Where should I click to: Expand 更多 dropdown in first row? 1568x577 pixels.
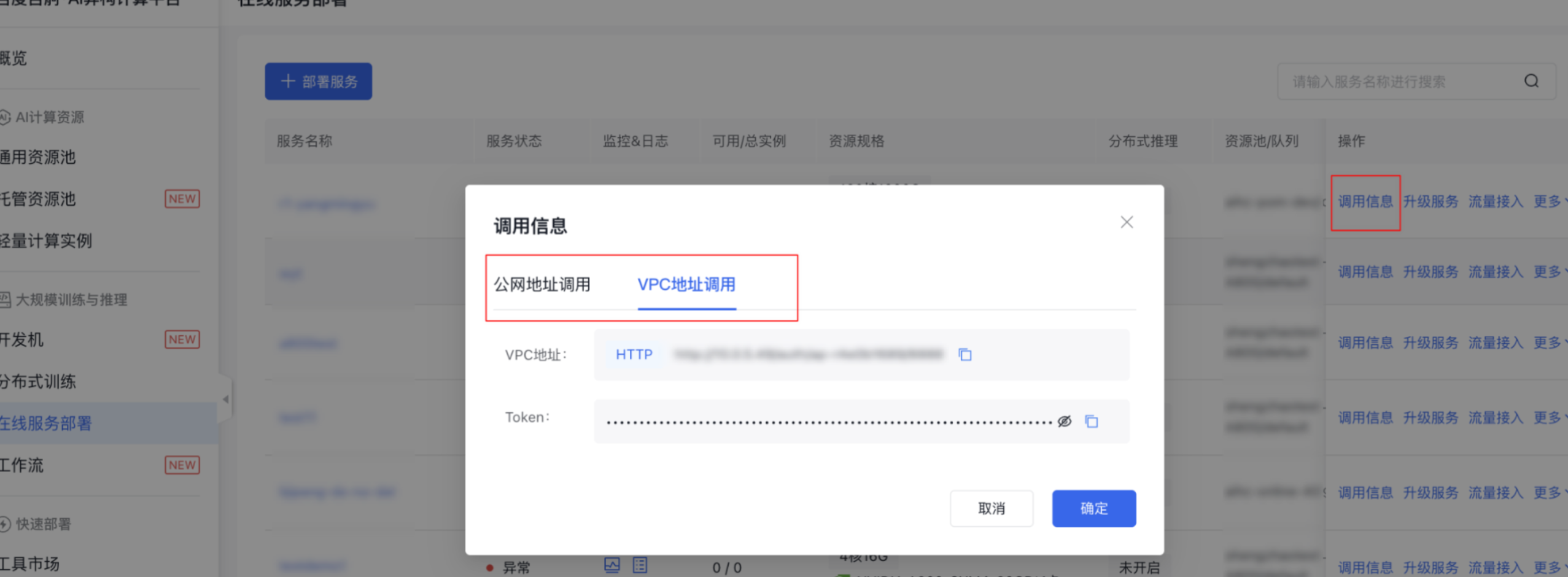1550,201
